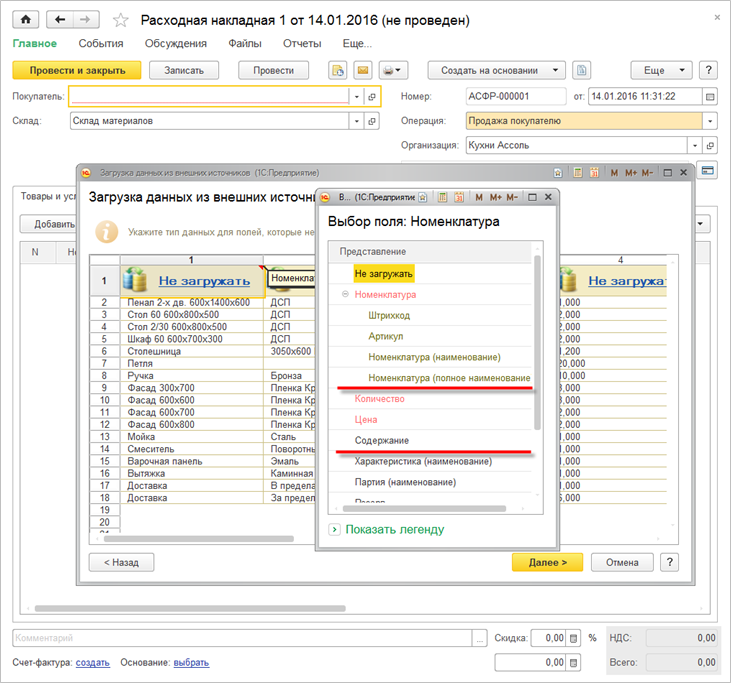Add document to favorites with star icon
This screenshot has width=731, height=683.
click(121, 21)
